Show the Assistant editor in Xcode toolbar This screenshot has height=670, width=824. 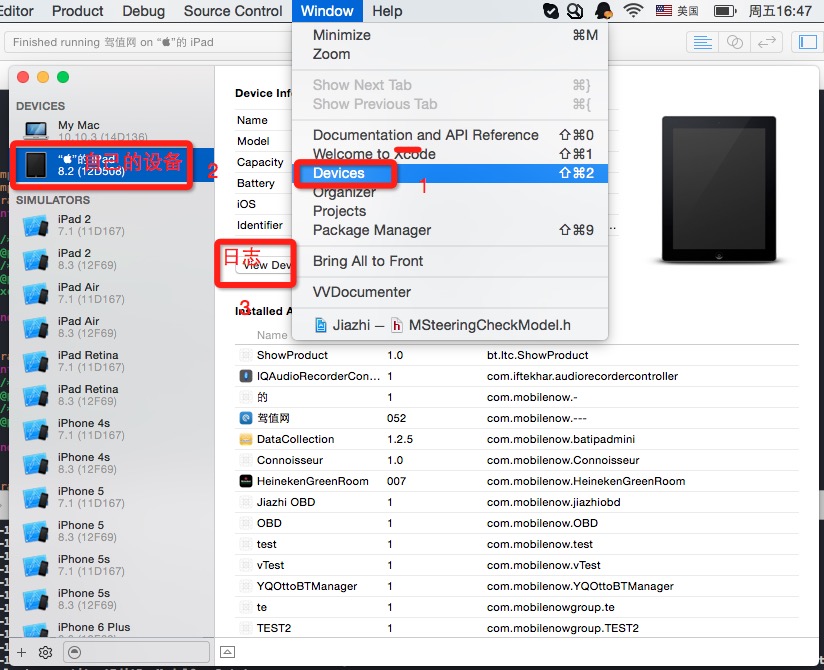click(x=735, y=42)
